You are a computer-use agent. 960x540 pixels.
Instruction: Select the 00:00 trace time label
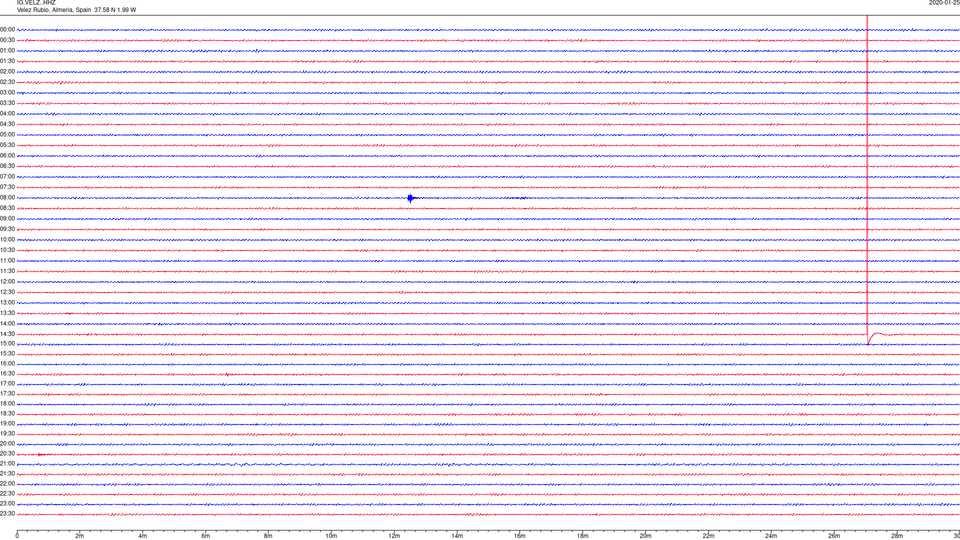7,29
